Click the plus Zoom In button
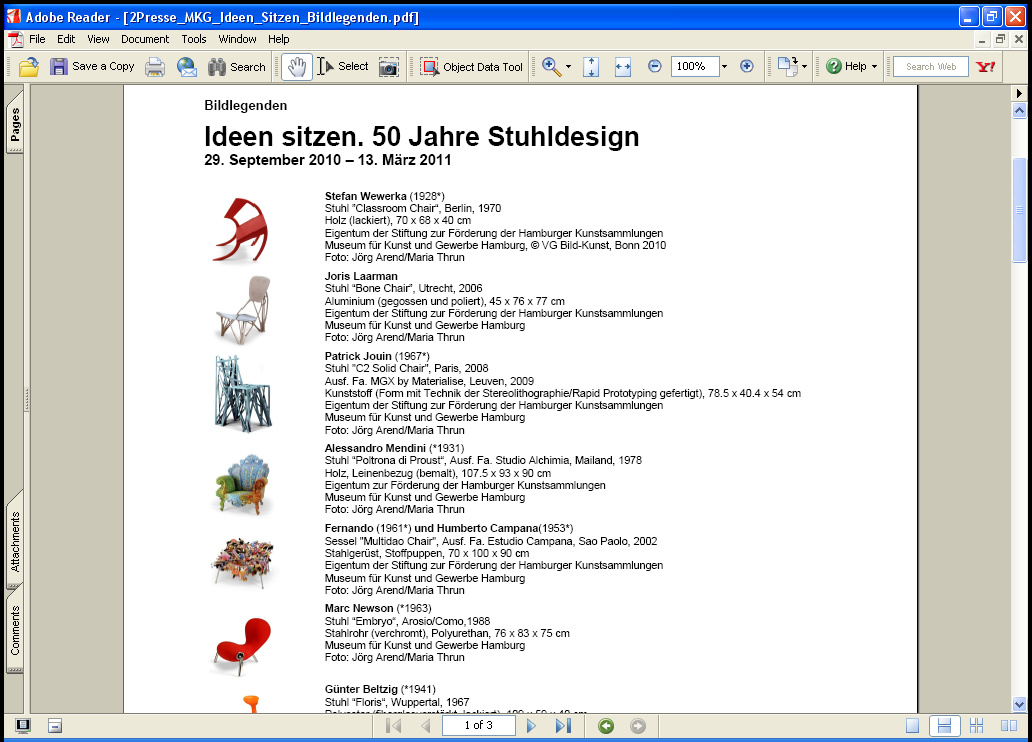The width and height of the screenshot is (1032, 742). coord(746,66)
